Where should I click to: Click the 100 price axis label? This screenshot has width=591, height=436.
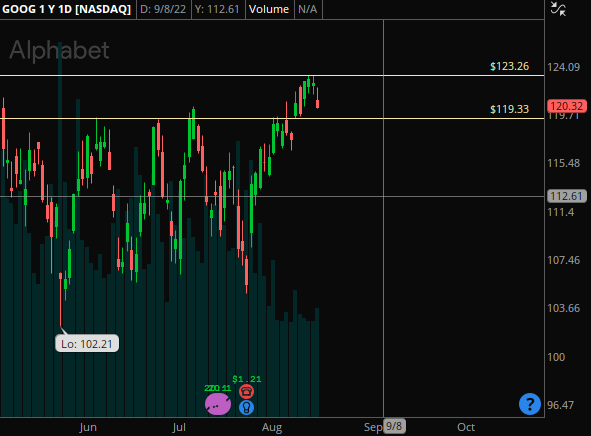point(556,357)
